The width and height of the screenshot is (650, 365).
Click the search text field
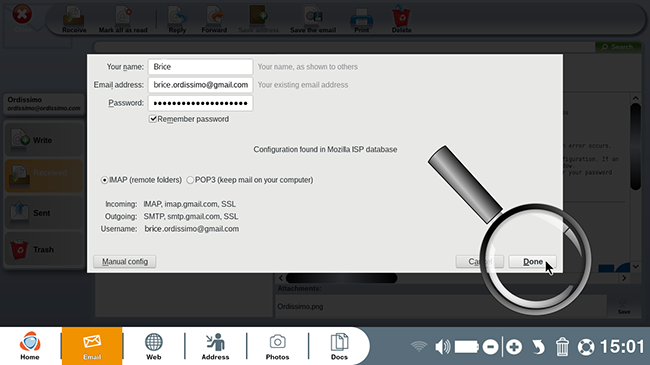coord(345,47)
